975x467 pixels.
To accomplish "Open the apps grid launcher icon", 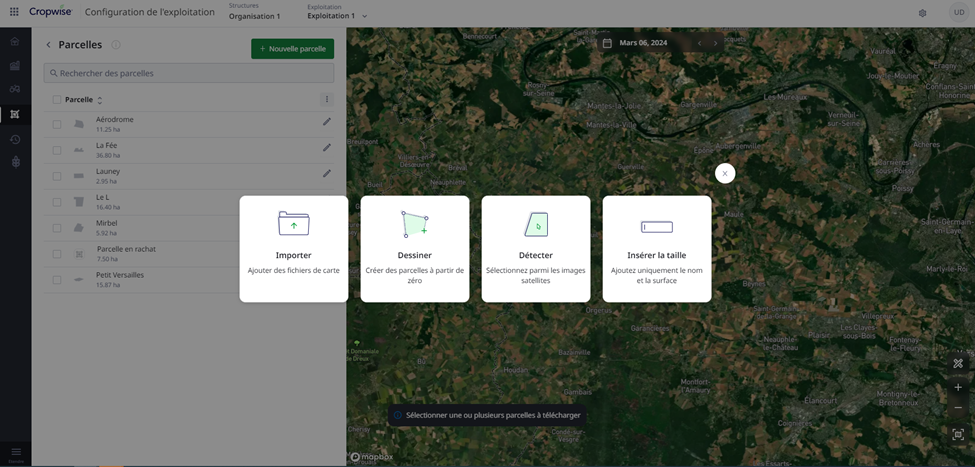I will 14,13.
